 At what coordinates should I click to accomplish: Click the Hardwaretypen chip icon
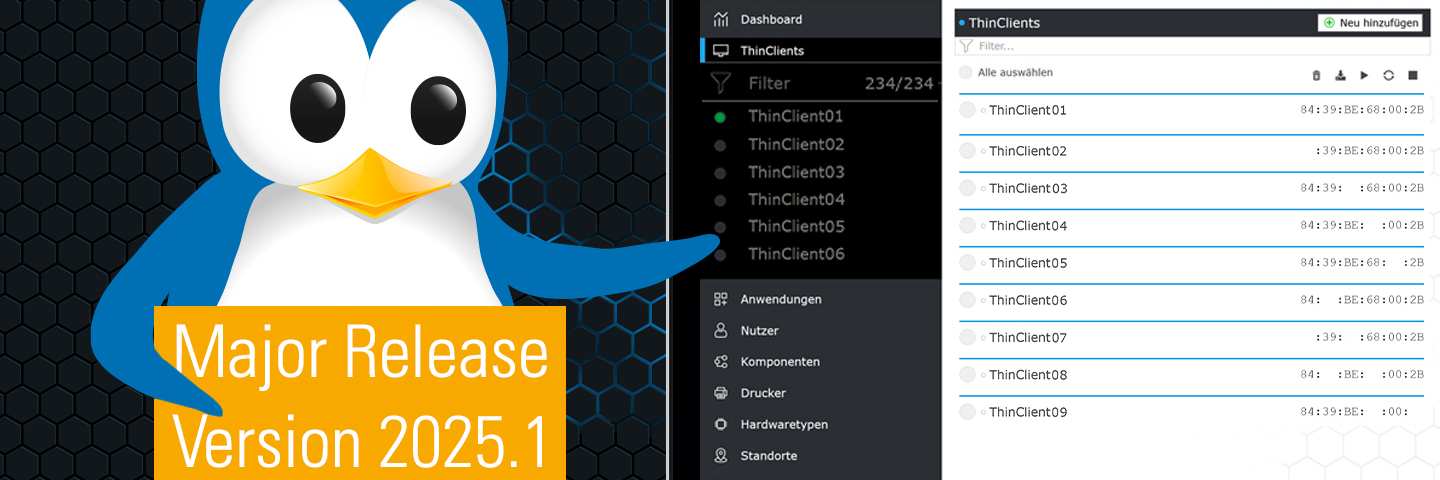point(720,424)
